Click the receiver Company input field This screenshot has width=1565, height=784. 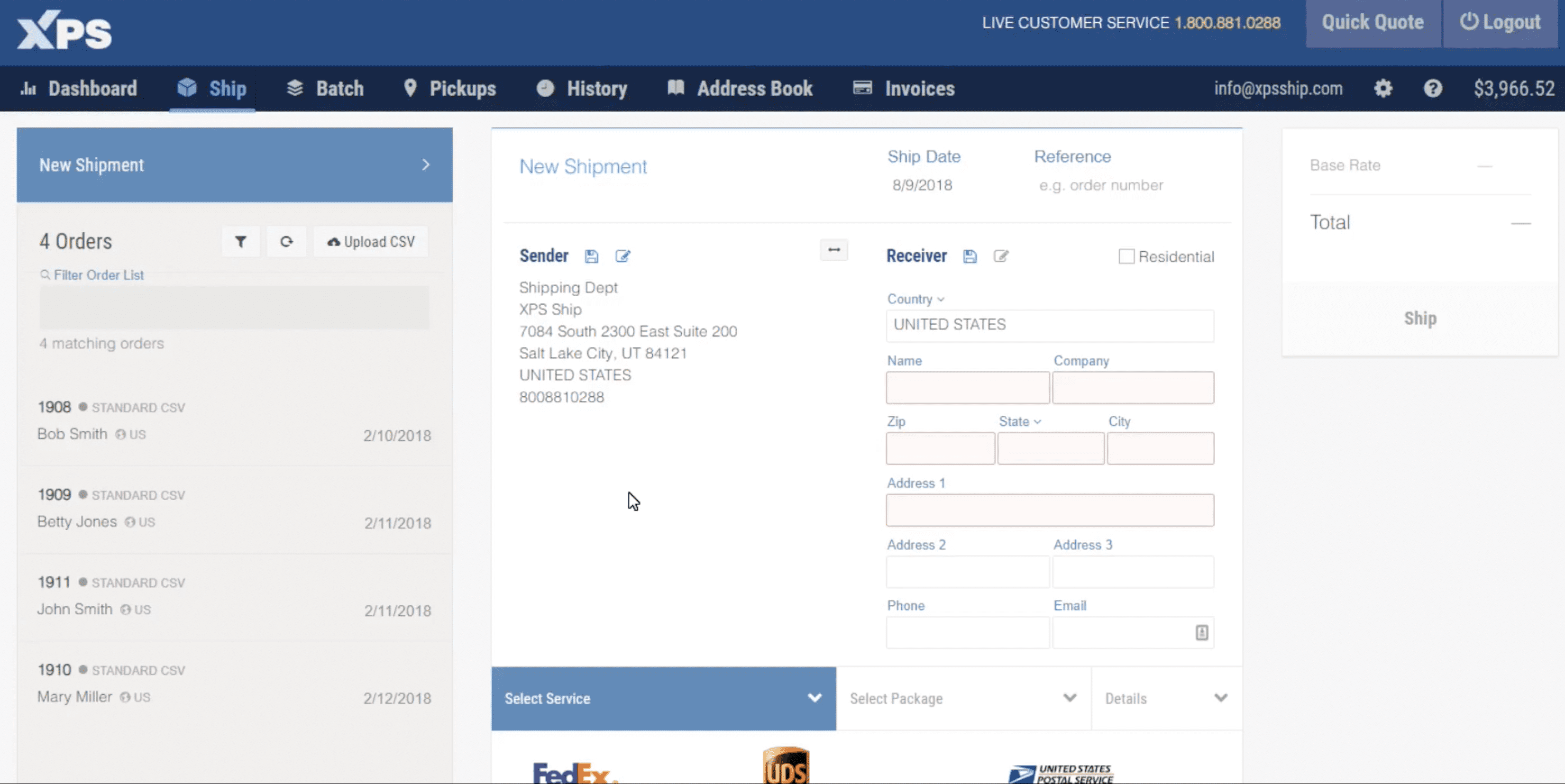(x=1133, y=387)
